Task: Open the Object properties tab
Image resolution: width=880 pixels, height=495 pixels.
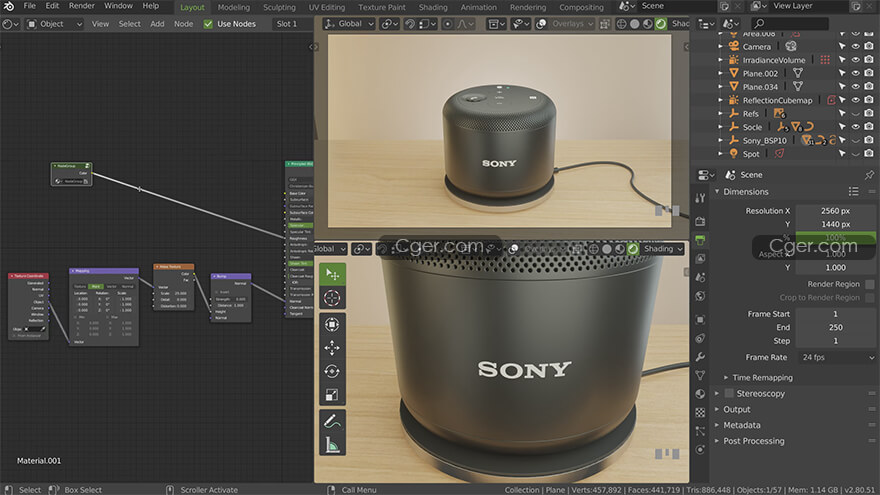Action: pyautogui.click(x=700, y=319)
